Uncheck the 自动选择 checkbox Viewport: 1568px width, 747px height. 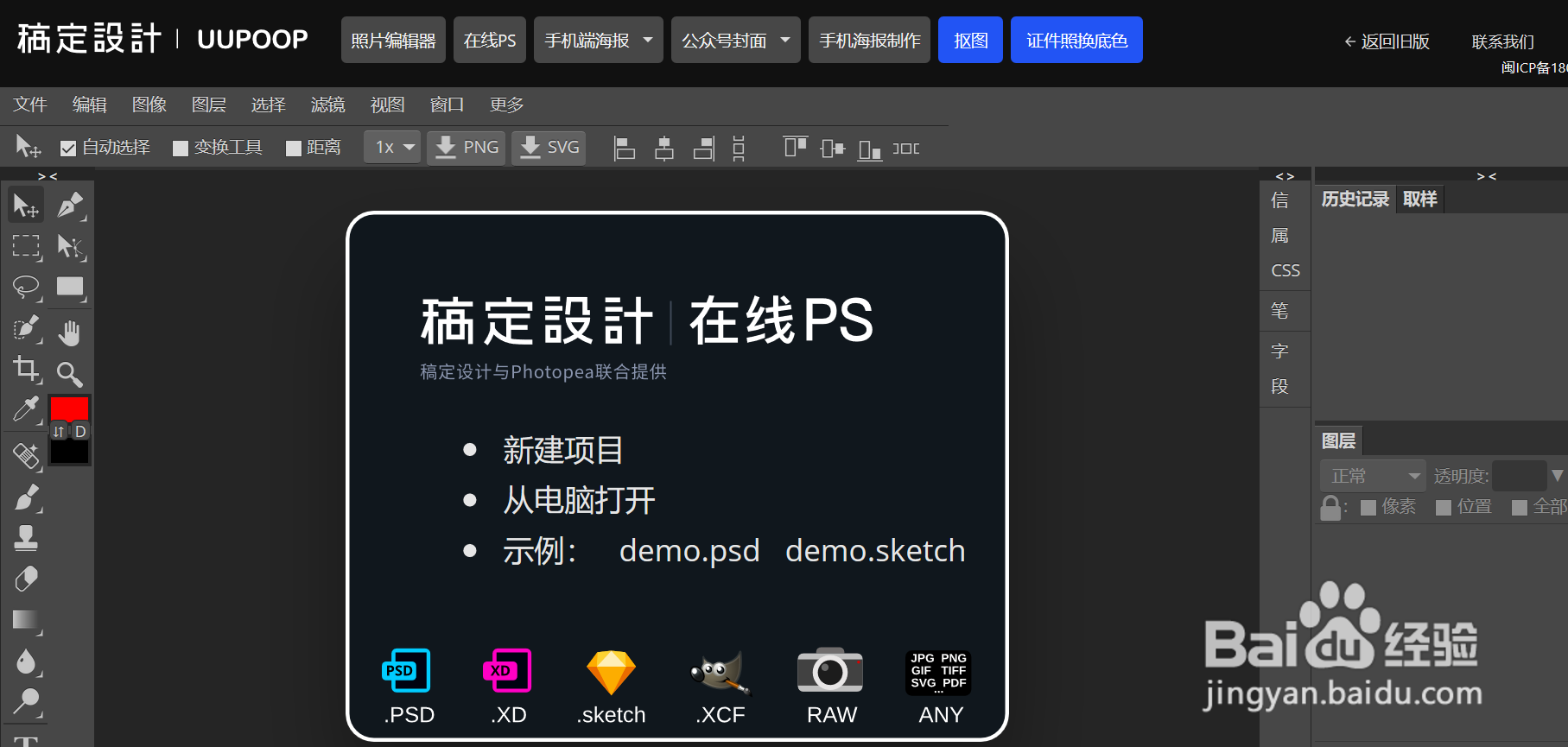68,149
